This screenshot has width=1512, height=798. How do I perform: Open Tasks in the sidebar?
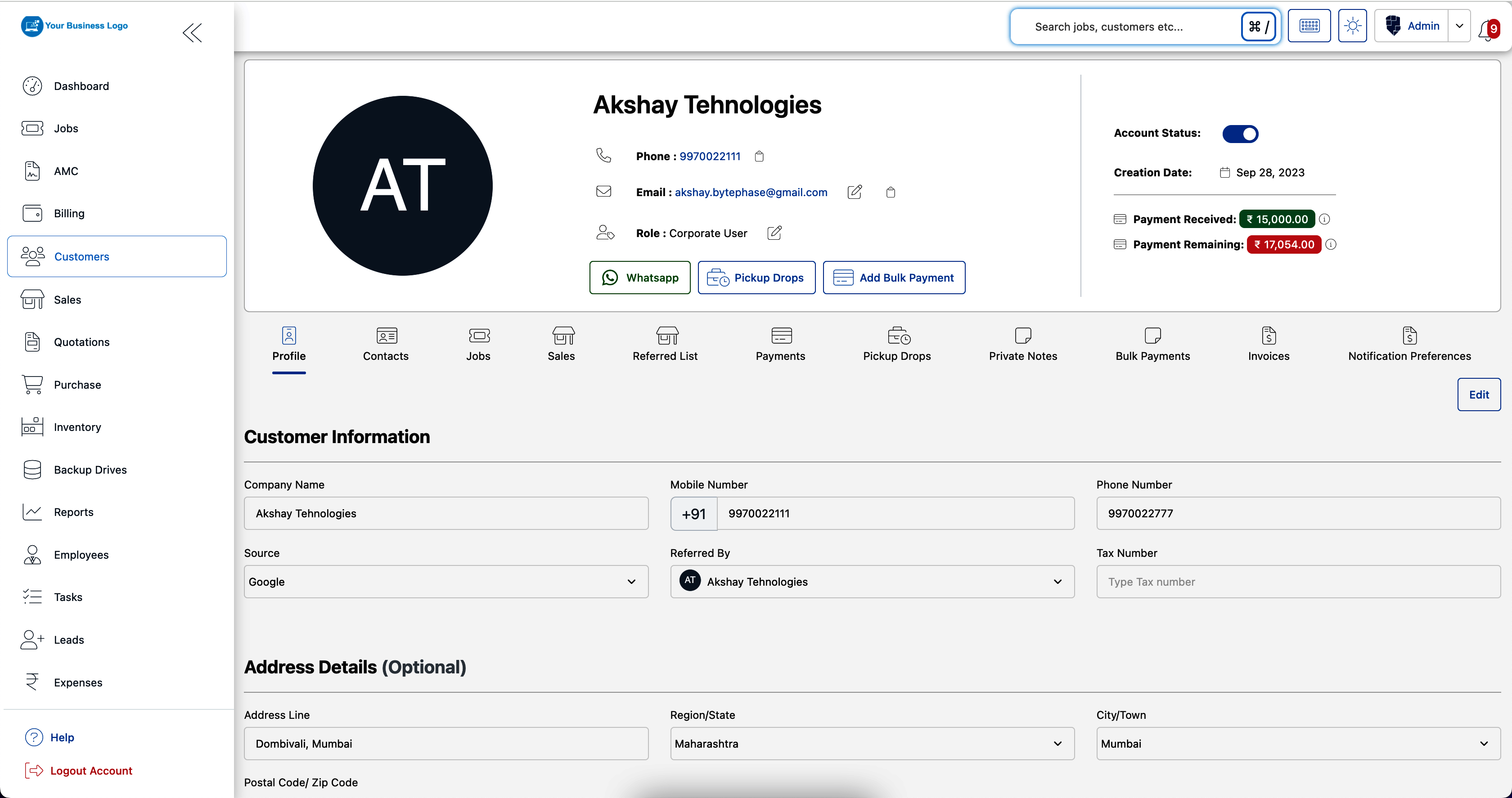pyautogui.click(x=117, y=597)
